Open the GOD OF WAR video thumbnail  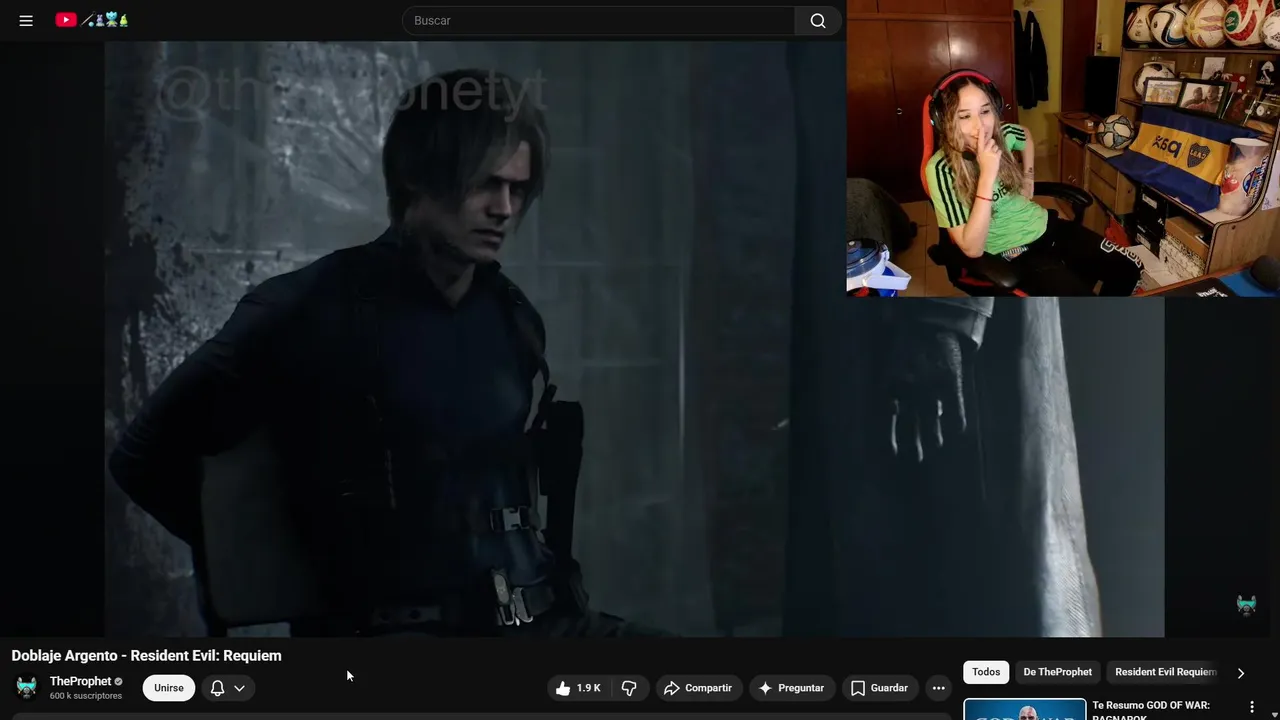point(1024,709)
